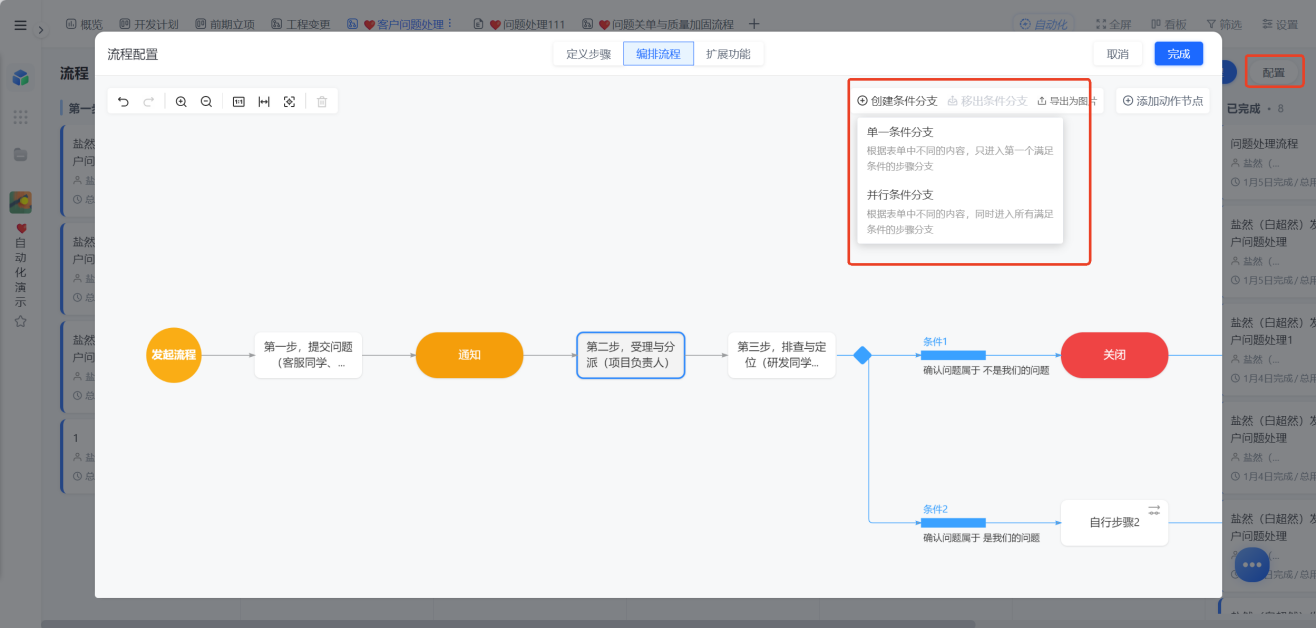Click the blue cube app icon in sidebar

pos(20,77)
